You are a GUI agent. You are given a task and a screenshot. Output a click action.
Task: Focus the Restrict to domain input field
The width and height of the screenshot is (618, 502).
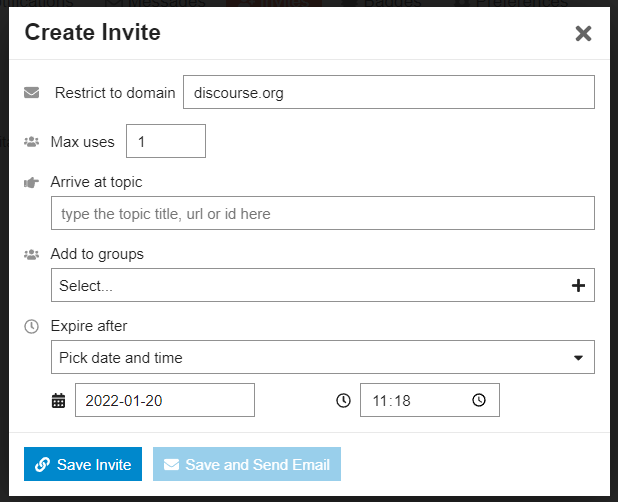(x=389, y=92)
